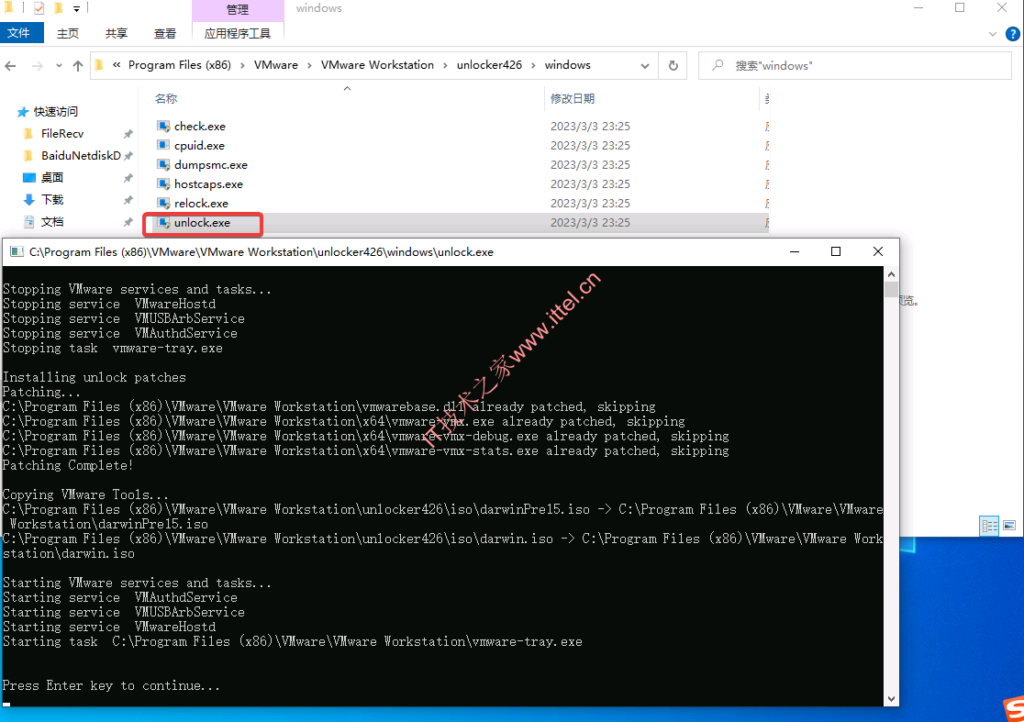Open the 应用程序工具 tab

tap(237, 33)
